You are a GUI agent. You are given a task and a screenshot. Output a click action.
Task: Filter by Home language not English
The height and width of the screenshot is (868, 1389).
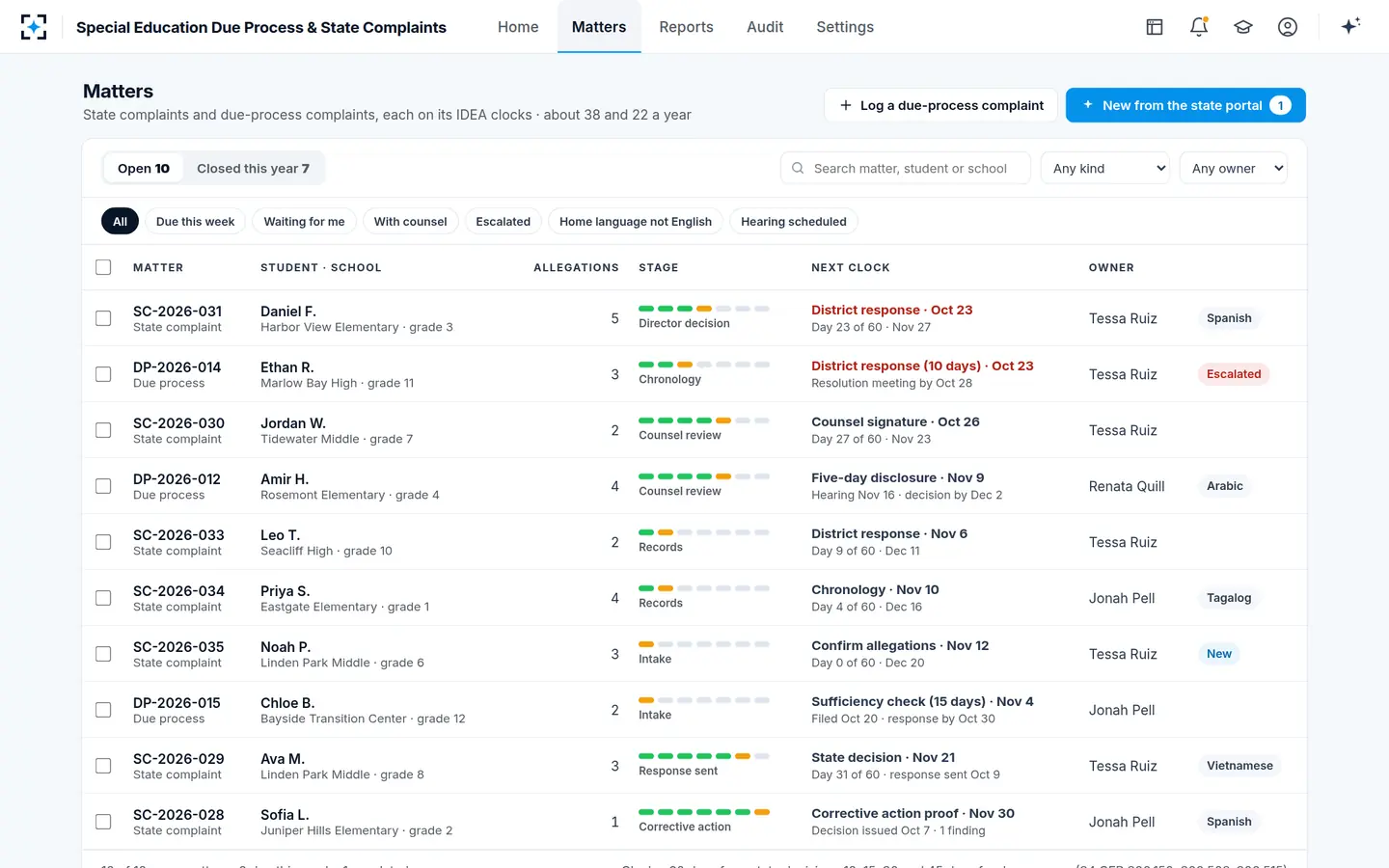(x=636, y=221)
